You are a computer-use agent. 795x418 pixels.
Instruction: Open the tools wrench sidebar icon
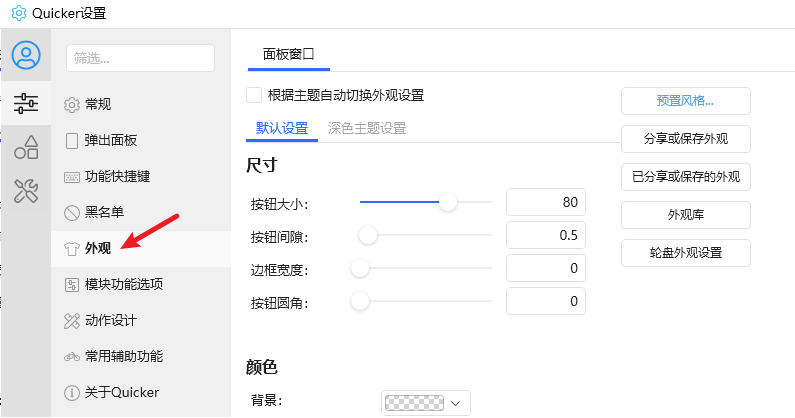(x=26, y=191)
